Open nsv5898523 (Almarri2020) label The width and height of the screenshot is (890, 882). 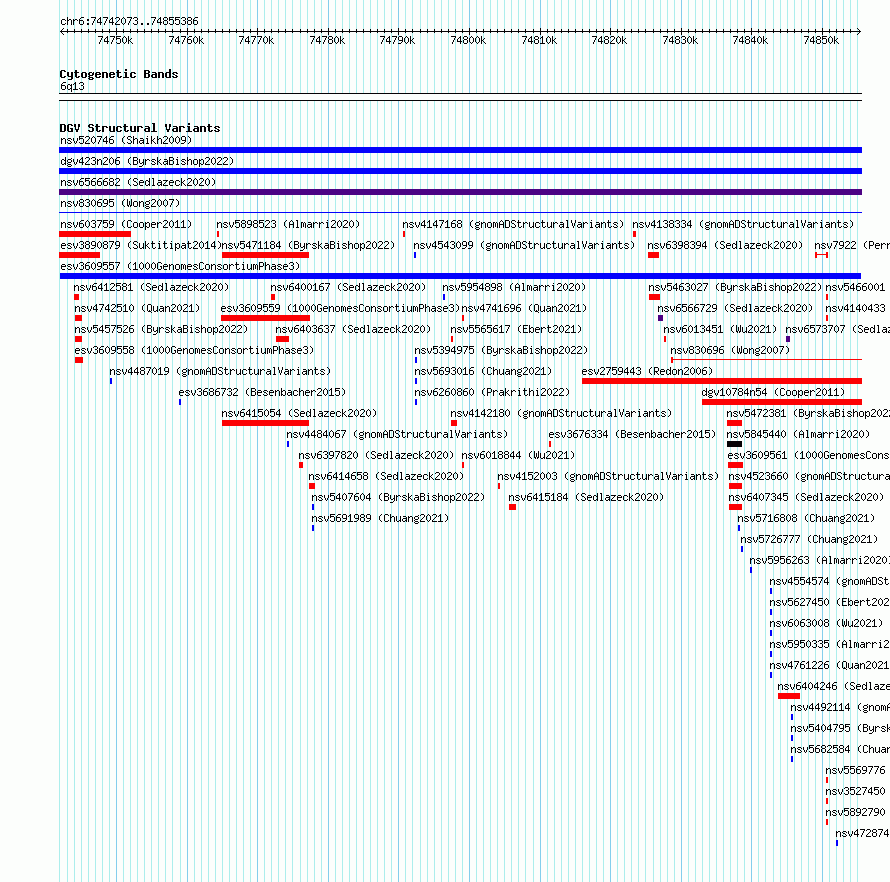pos(288,224)
